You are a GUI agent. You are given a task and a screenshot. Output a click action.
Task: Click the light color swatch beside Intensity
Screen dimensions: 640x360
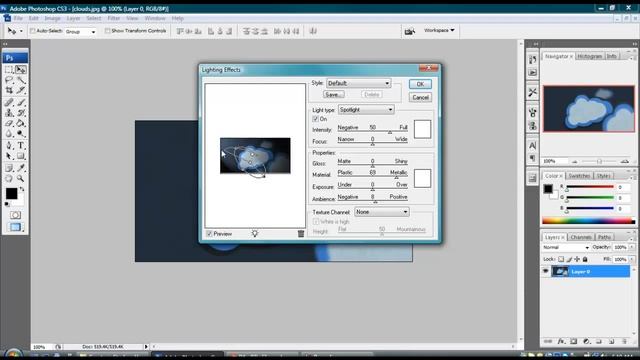422,129
